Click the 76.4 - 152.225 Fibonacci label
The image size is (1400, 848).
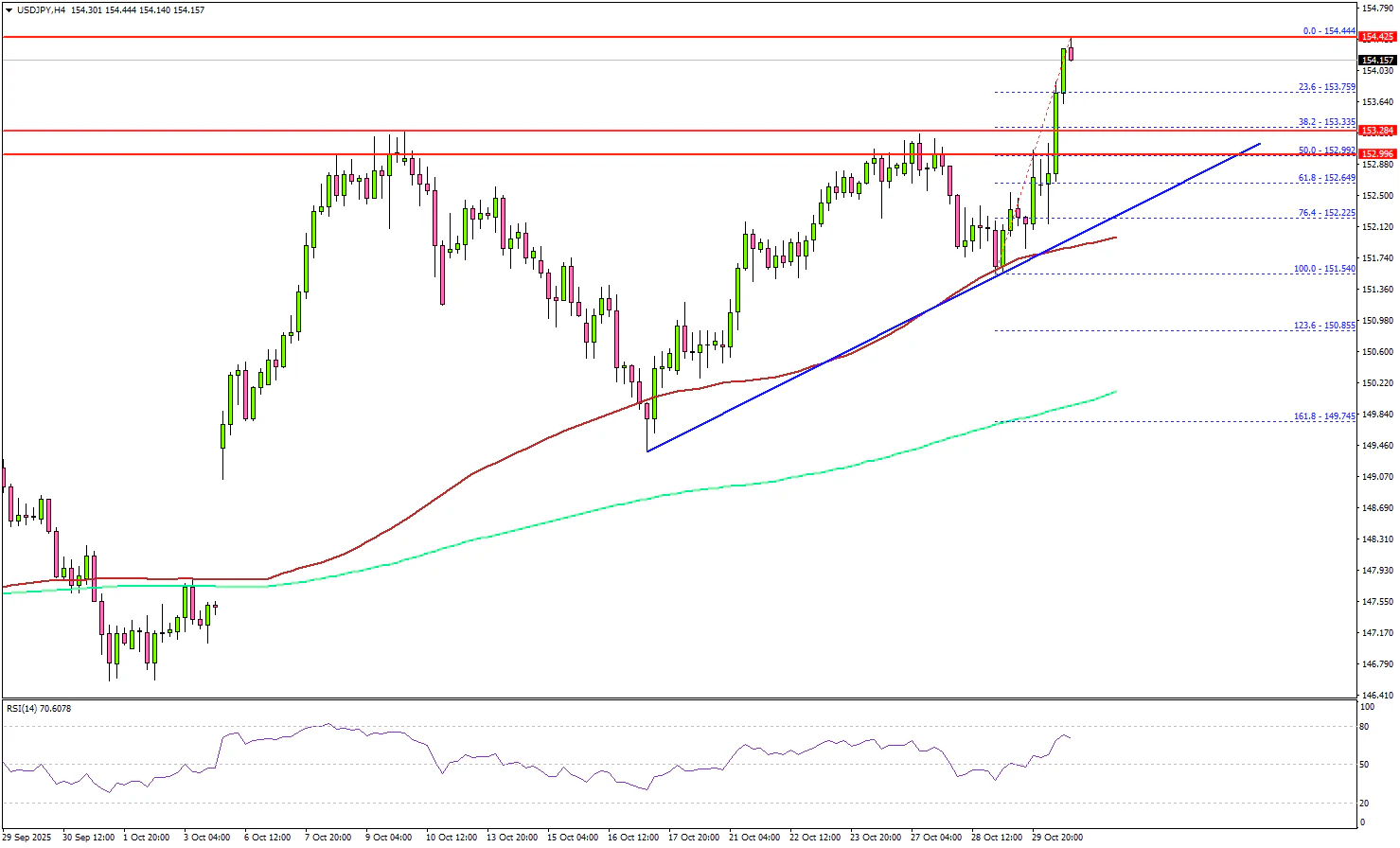coord(1326,214)
